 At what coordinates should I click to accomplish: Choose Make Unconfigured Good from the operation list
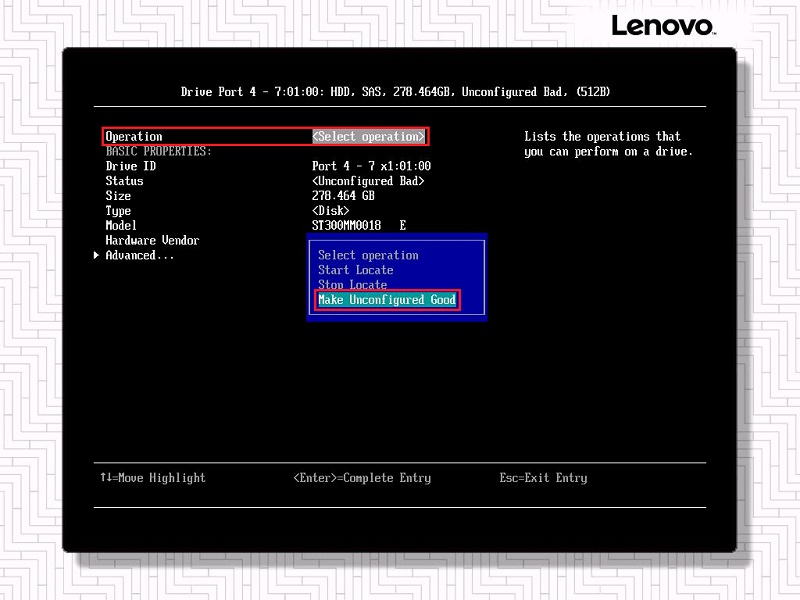click(x=386, y=300)
